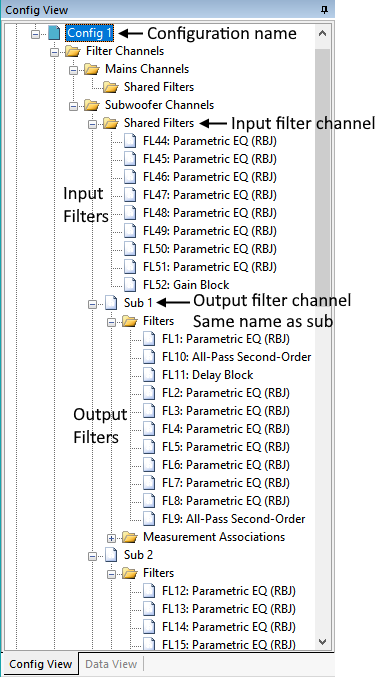The width and height of the screenshot is (380, 677).
Task: Click the Measurement Associations folder icon
Action: (x=130, y=537)
